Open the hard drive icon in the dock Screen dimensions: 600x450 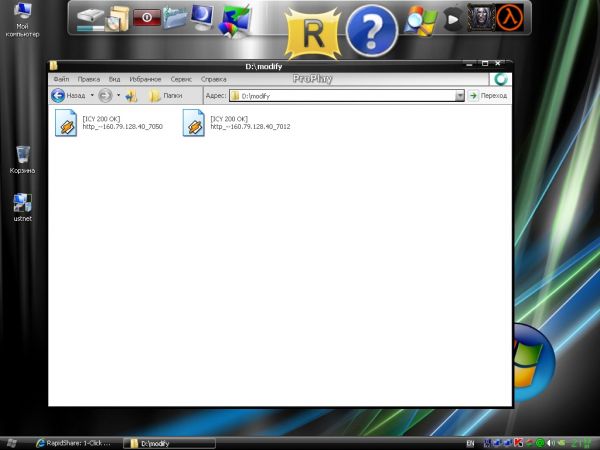[x=90, y=20]
